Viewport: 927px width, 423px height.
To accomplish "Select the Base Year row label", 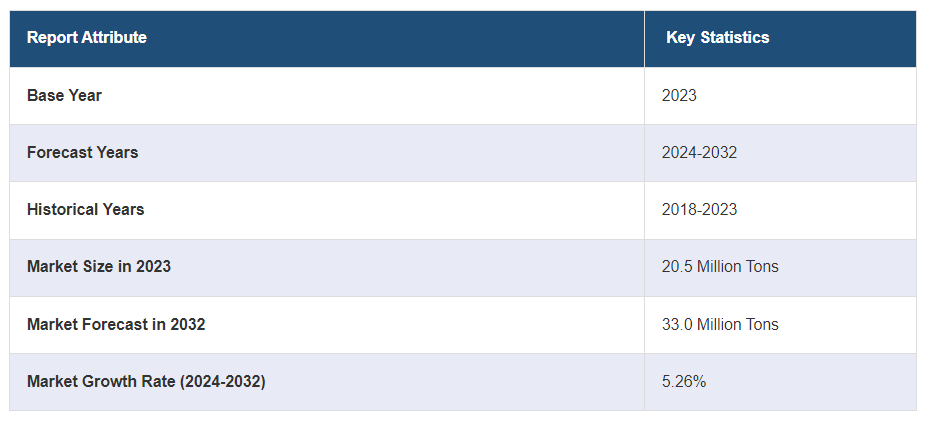I will pyautogui.click(x=64, y=95).
